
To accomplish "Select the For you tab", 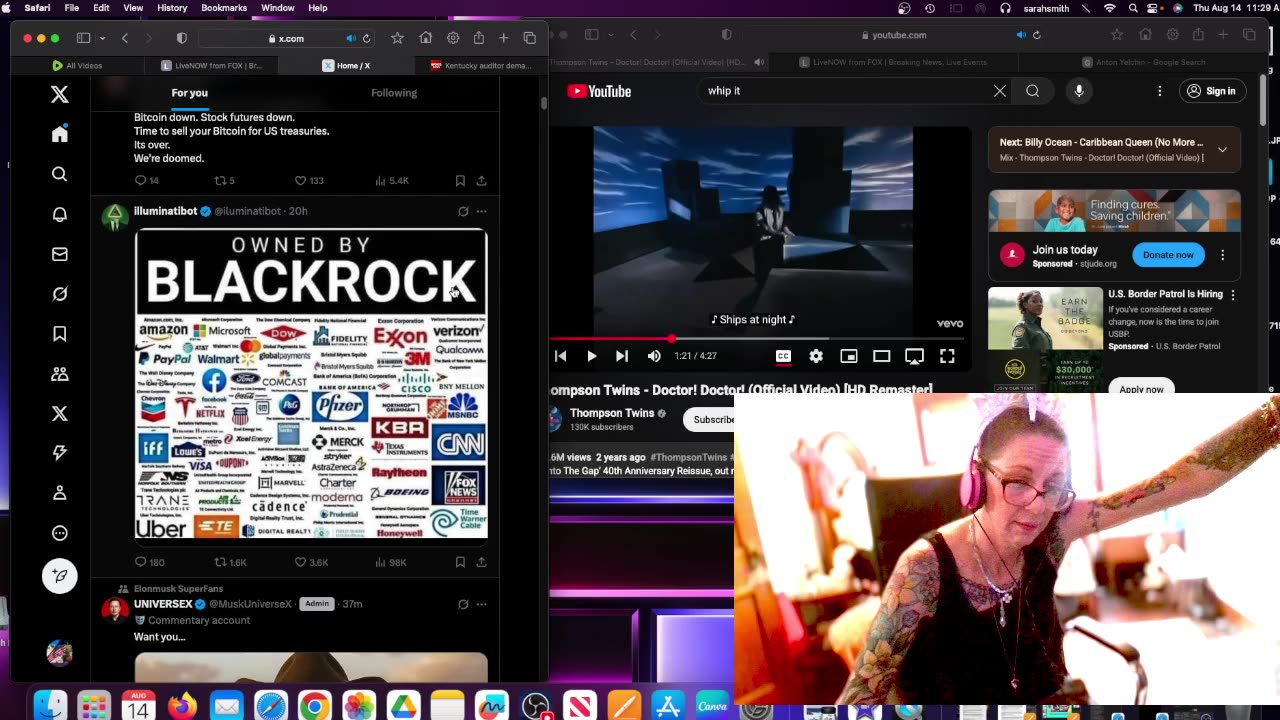I will tap(189, 93).
